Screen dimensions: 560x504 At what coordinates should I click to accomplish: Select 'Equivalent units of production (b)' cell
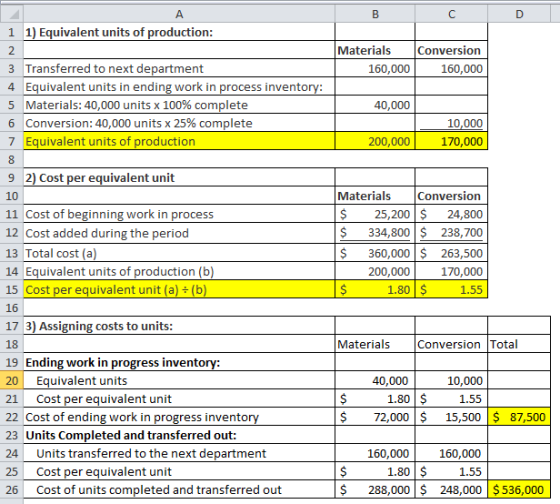point(179,271)
